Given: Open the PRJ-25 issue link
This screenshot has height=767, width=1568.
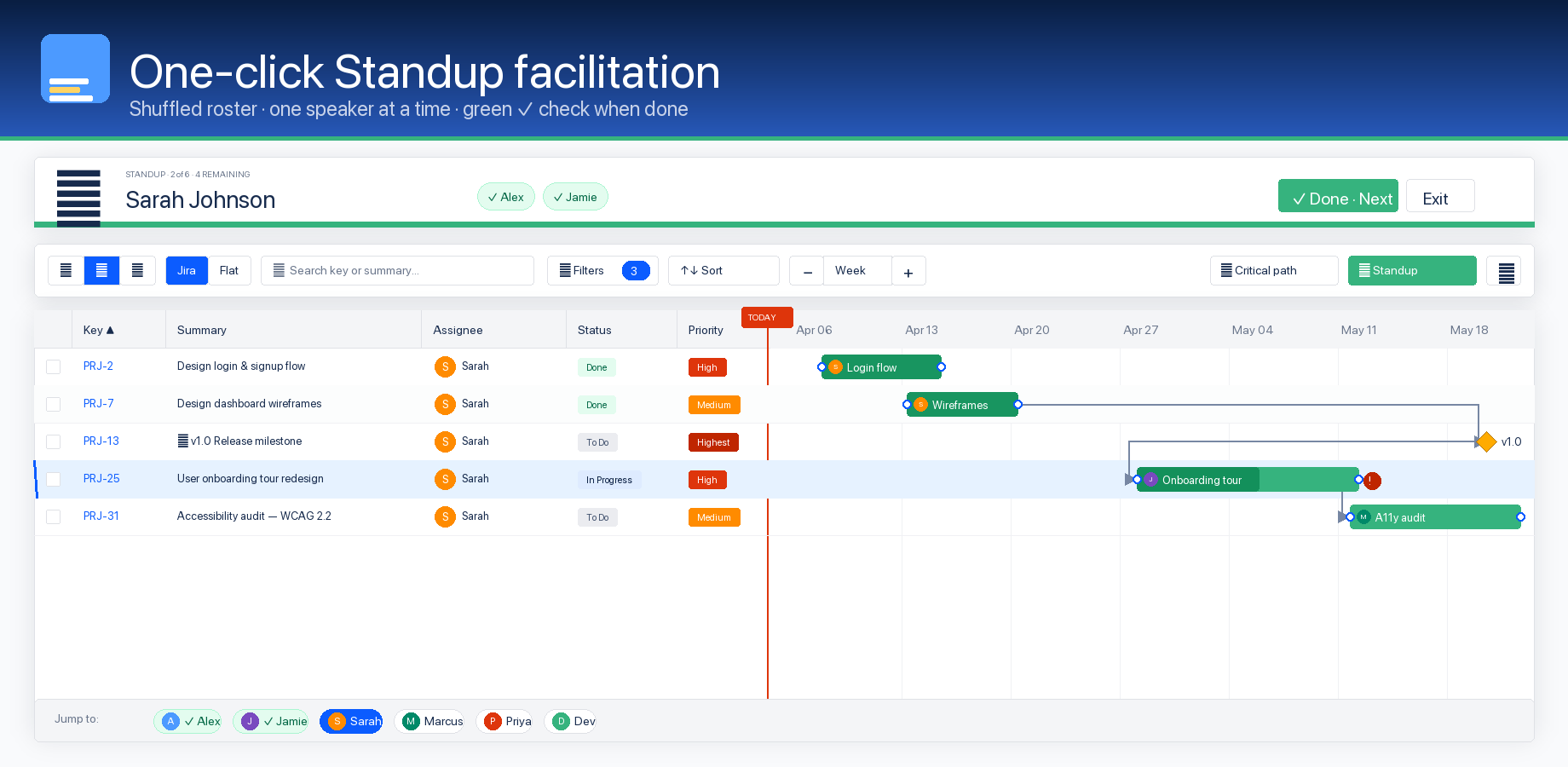Looking at the screenshot, I should (101, 479).
